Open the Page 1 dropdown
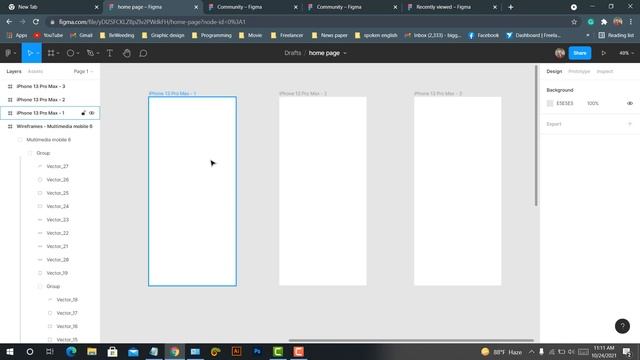 [84, 71]
